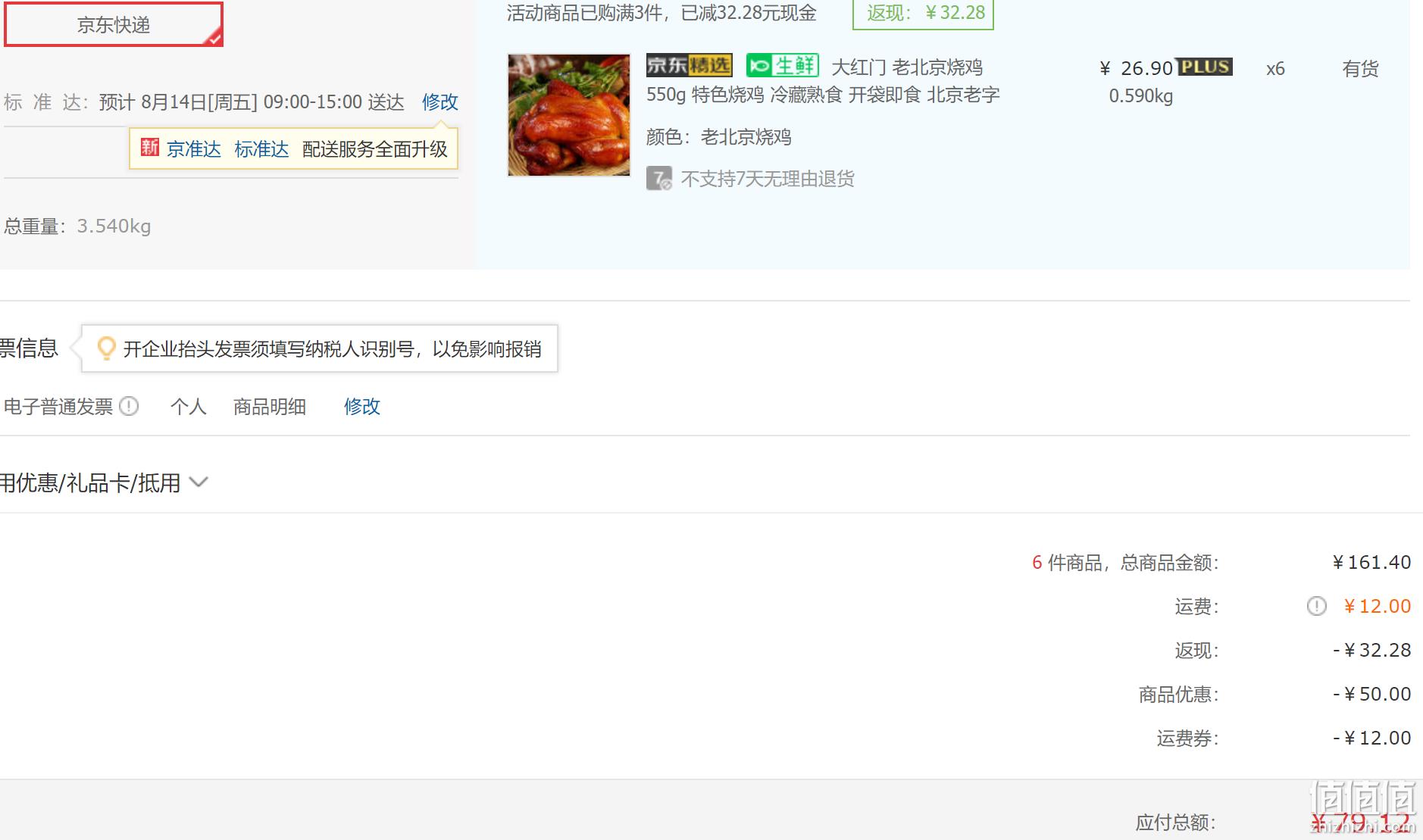The width and height of the screenshot is (1423, 840).
Task: Click the 运费券 -¥12.00 value
Action: click(1372, 738)
